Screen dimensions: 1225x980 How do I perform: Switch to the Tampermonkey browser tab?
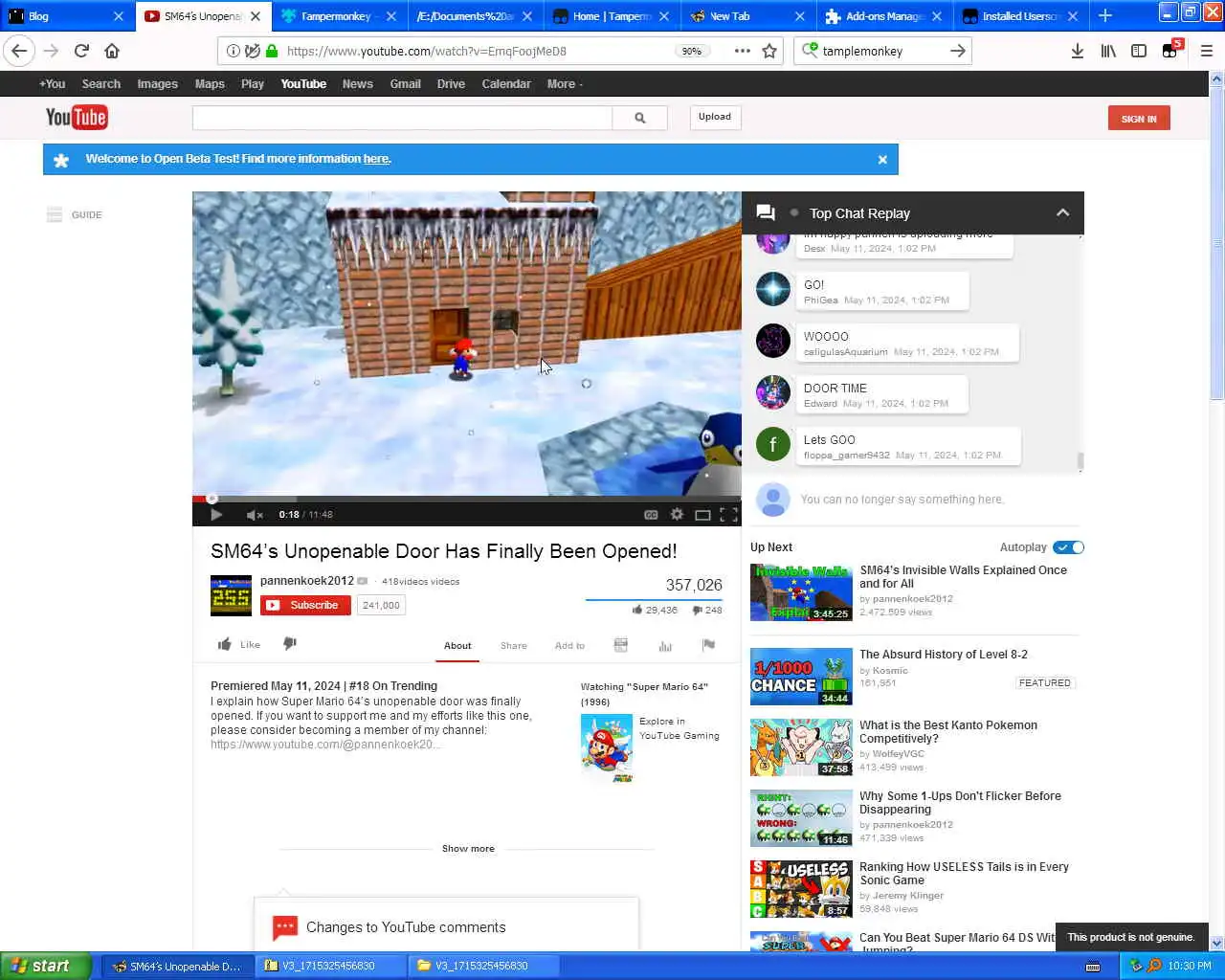[x=340, y=16]
